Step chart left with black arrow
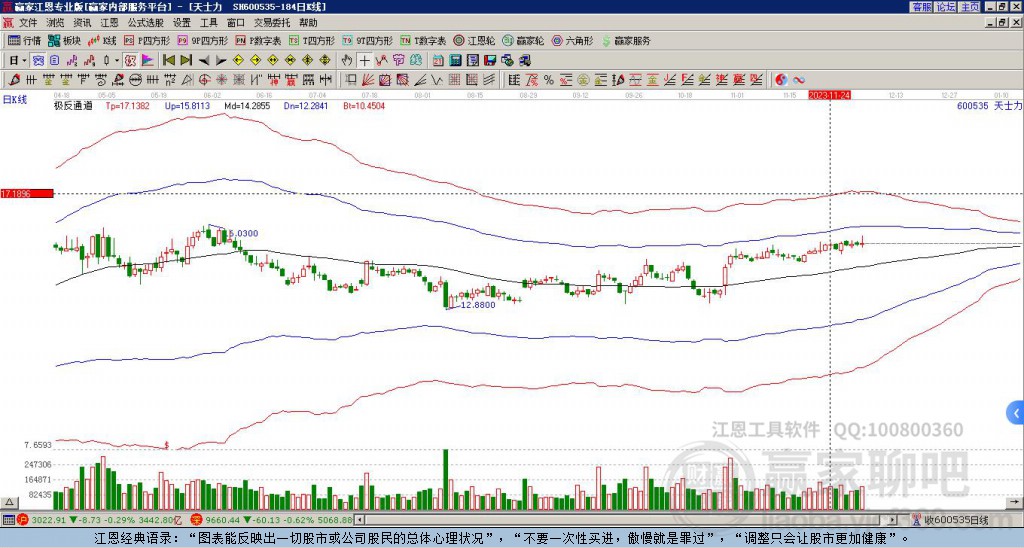 pos(204,60)
